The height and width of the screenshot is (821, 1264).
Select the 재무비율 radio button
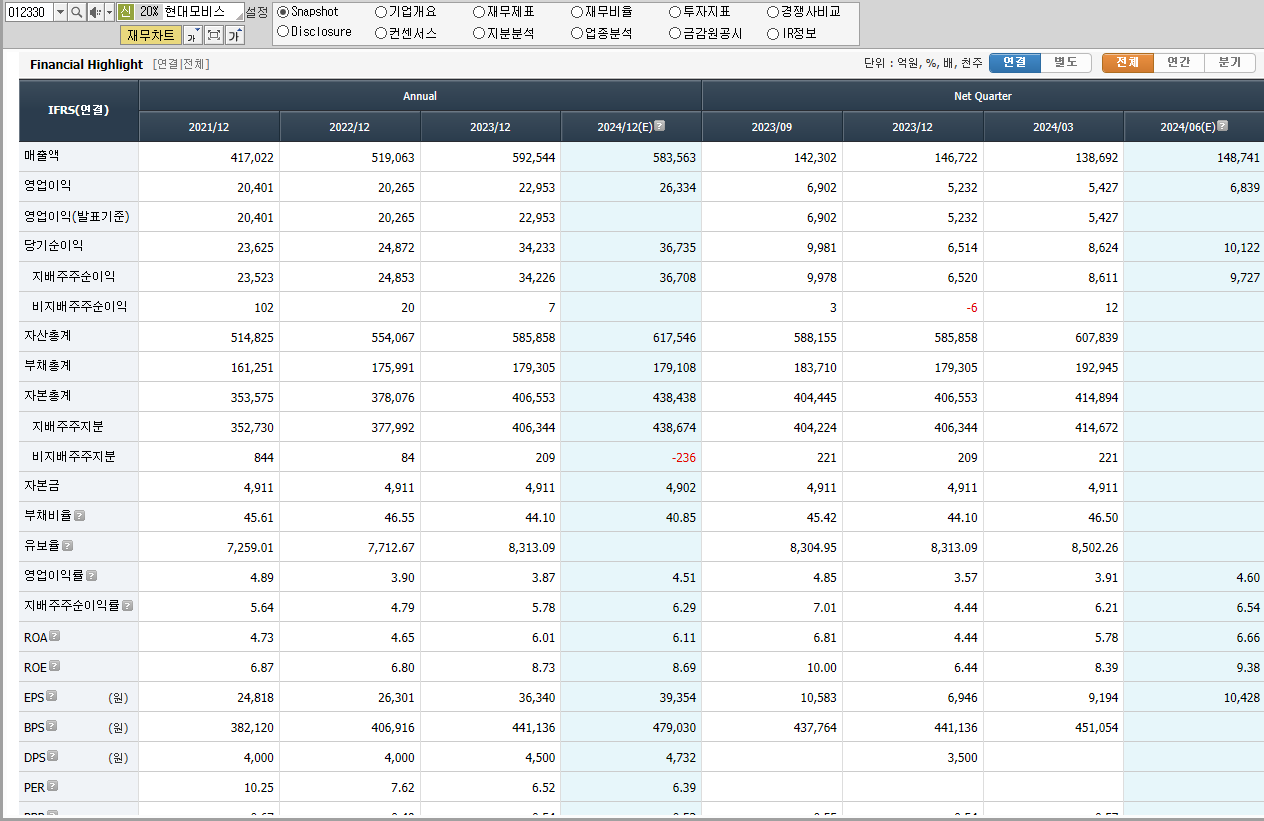577,12
